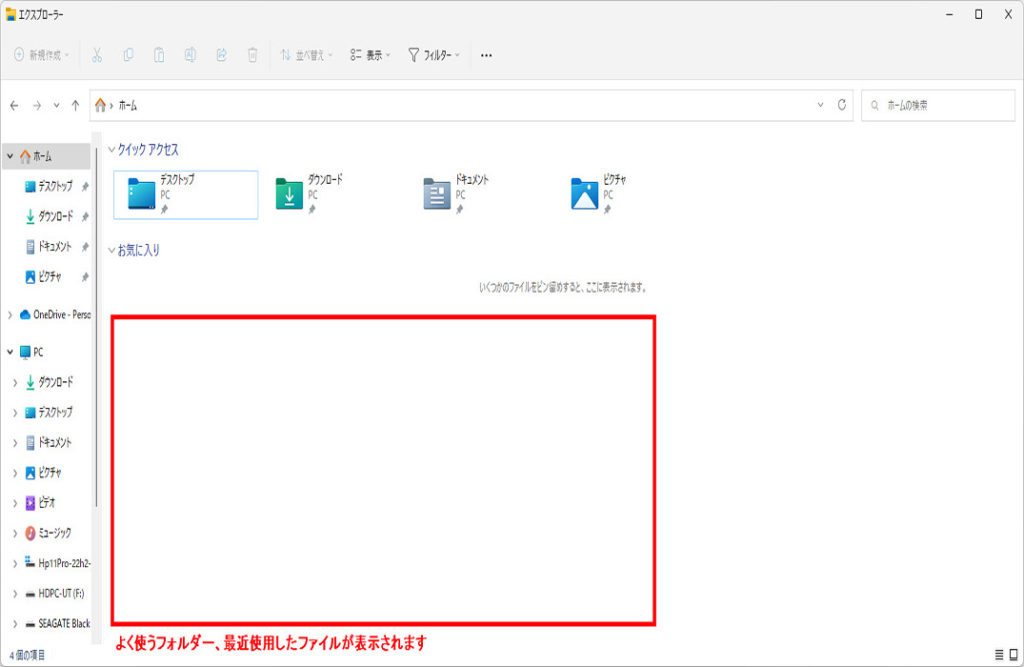The width and height of the screenshot is (1024, 667).
Task: Click the Share icon in toolbar
Action: click(x=221, y=55)
